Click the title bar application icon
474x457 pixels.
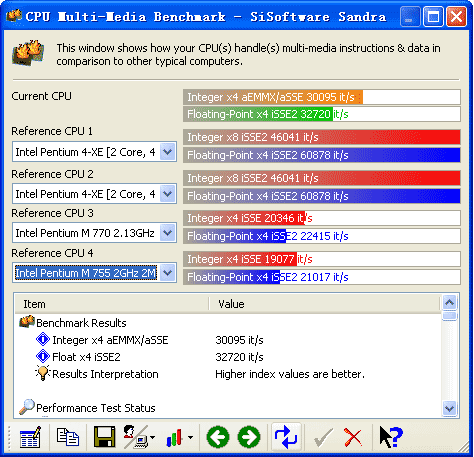click(x=14, y=15)
